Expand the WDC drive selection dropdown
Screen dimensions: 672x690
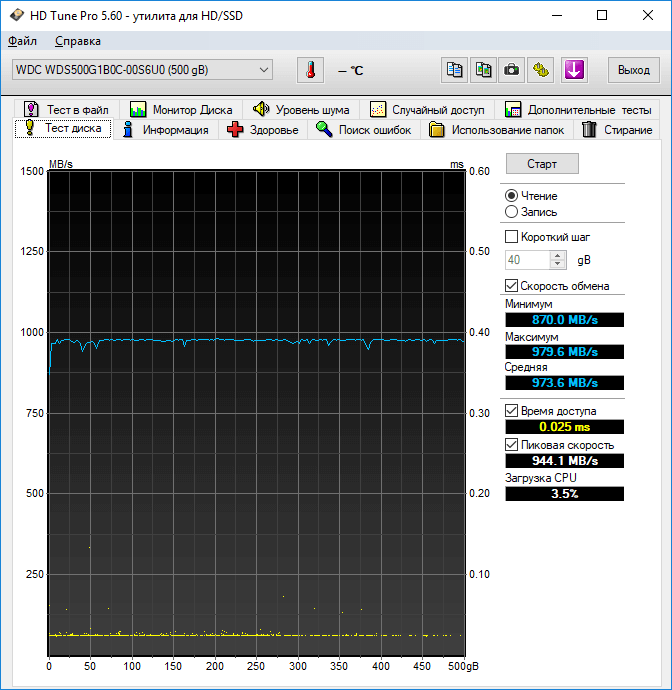(x=264, y=69)
